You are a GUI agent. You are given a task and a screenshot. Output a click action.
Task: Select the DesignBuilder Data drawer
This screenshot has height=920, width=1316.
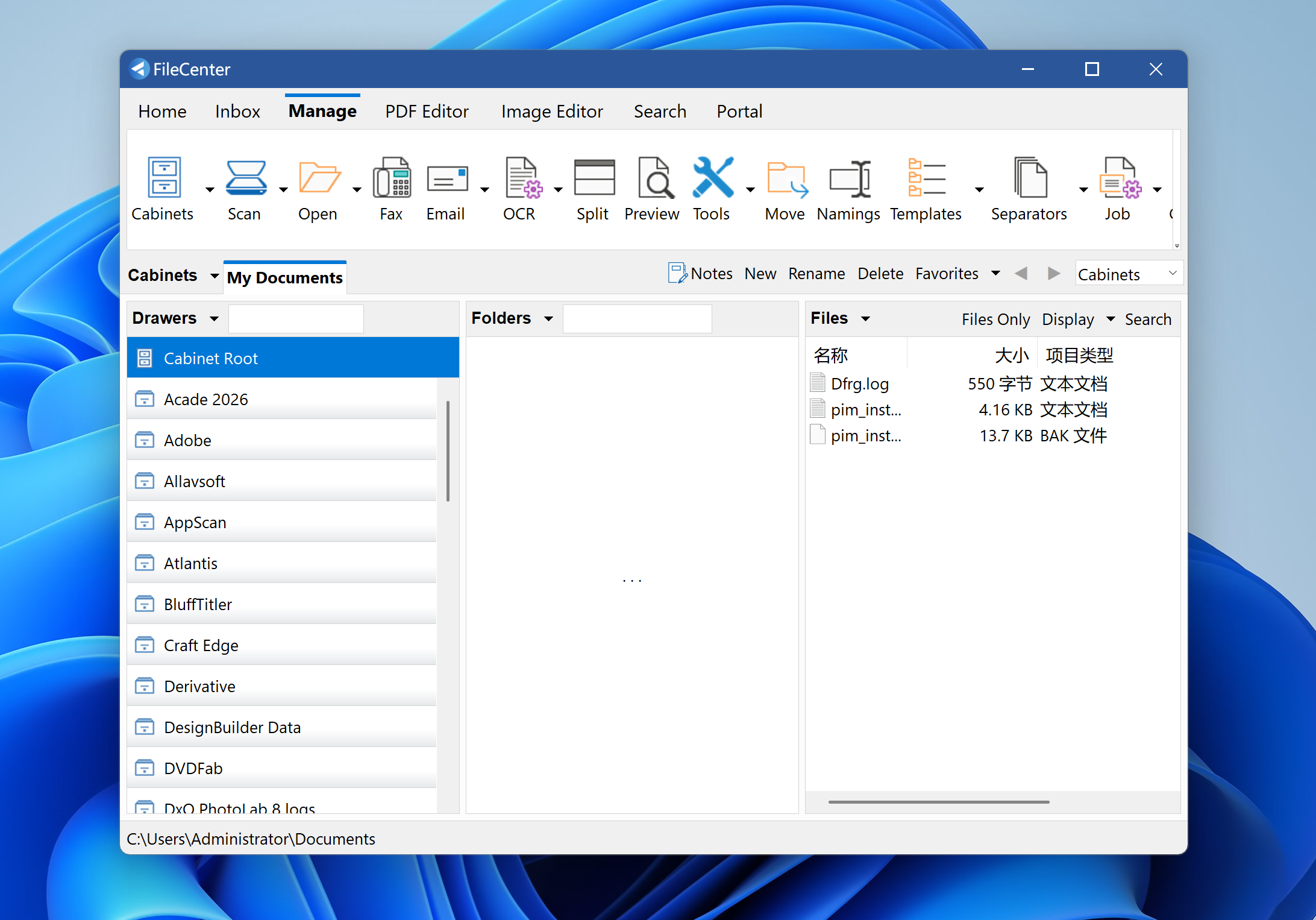(281, 727)
